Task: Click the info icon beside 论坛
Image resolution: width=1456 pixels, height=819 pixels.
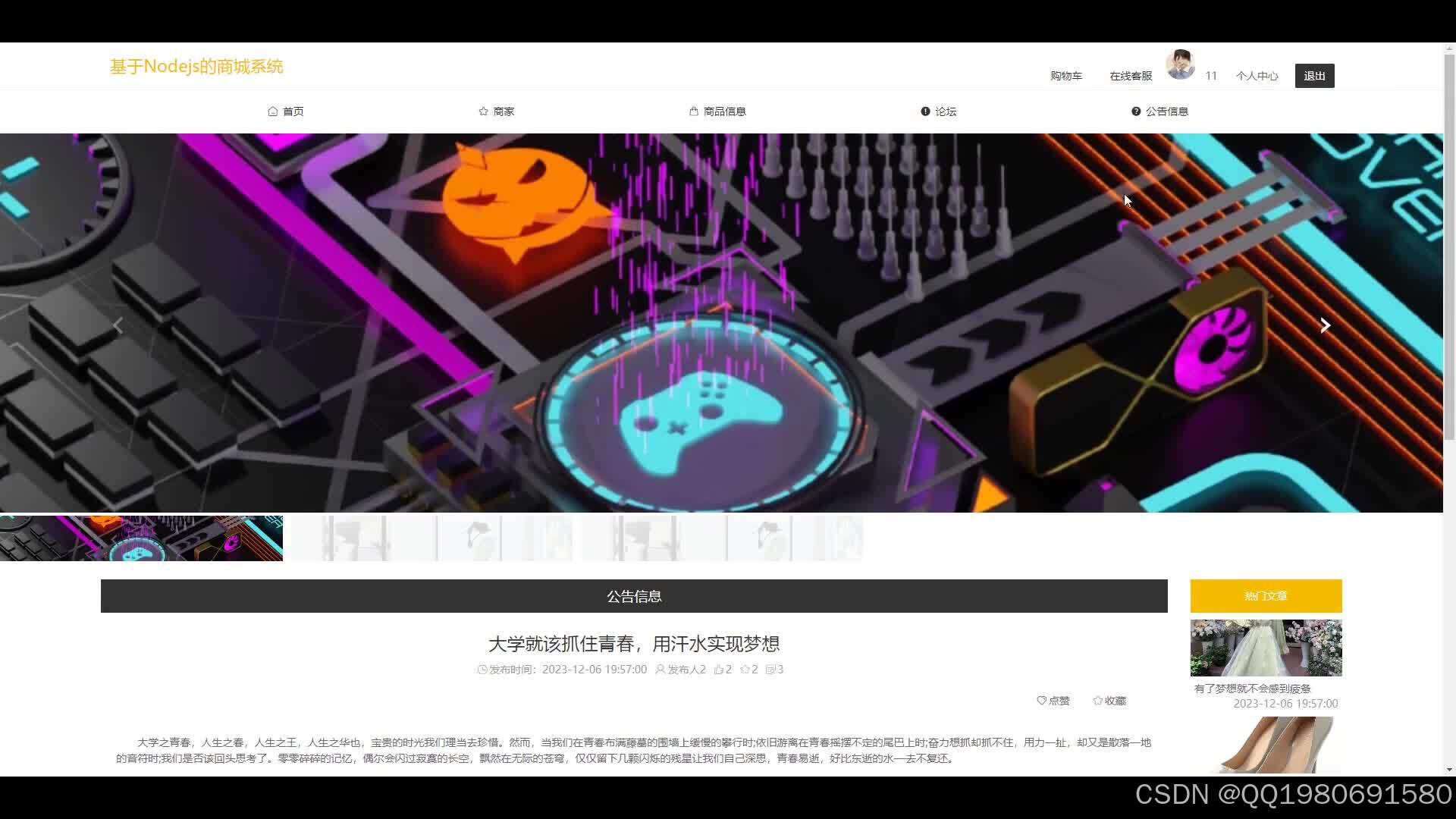Action: (x=925, y=111)
